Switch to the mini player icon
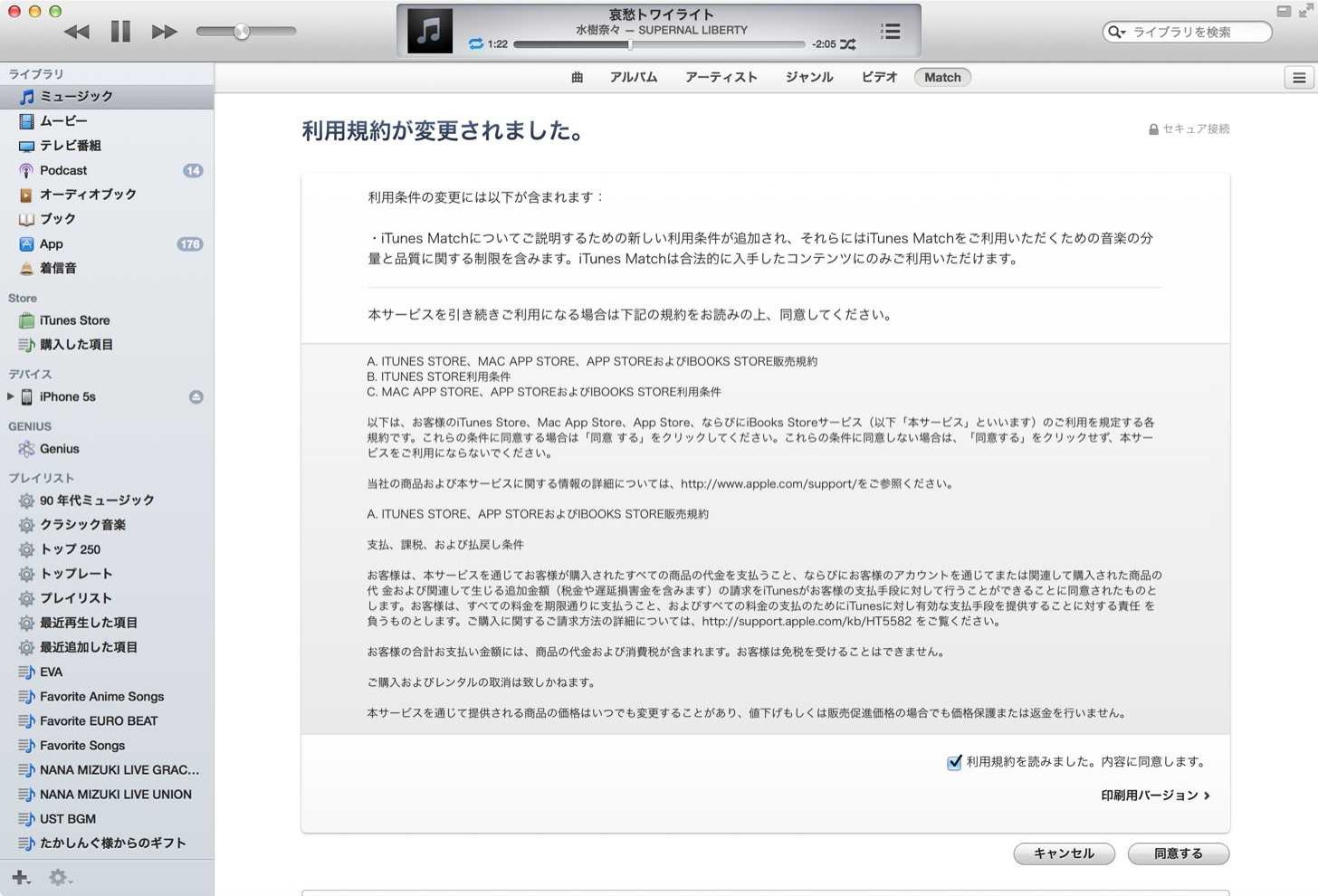Screen dimensions: 1318x896 pos(1284,11)
